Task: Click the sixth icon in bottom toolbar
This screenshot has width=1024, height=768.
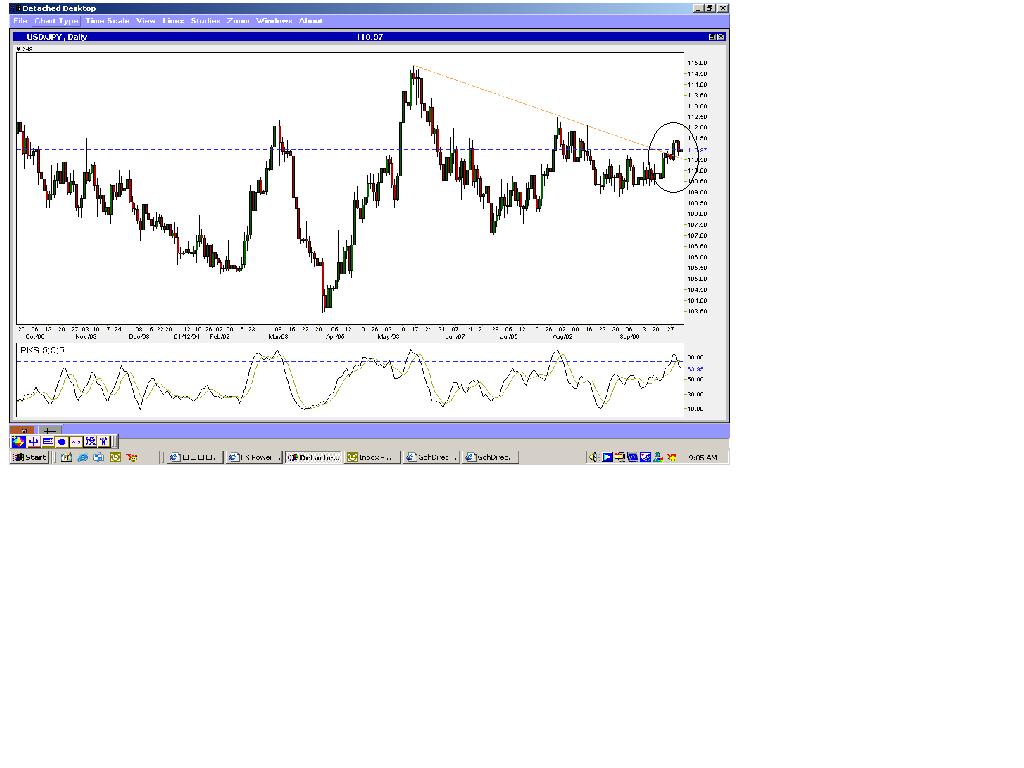Action: [x=90, y=441]
